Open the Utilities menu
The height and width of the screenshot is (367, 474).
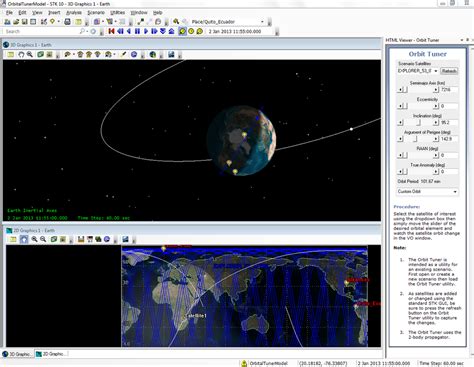coord(117,12)
